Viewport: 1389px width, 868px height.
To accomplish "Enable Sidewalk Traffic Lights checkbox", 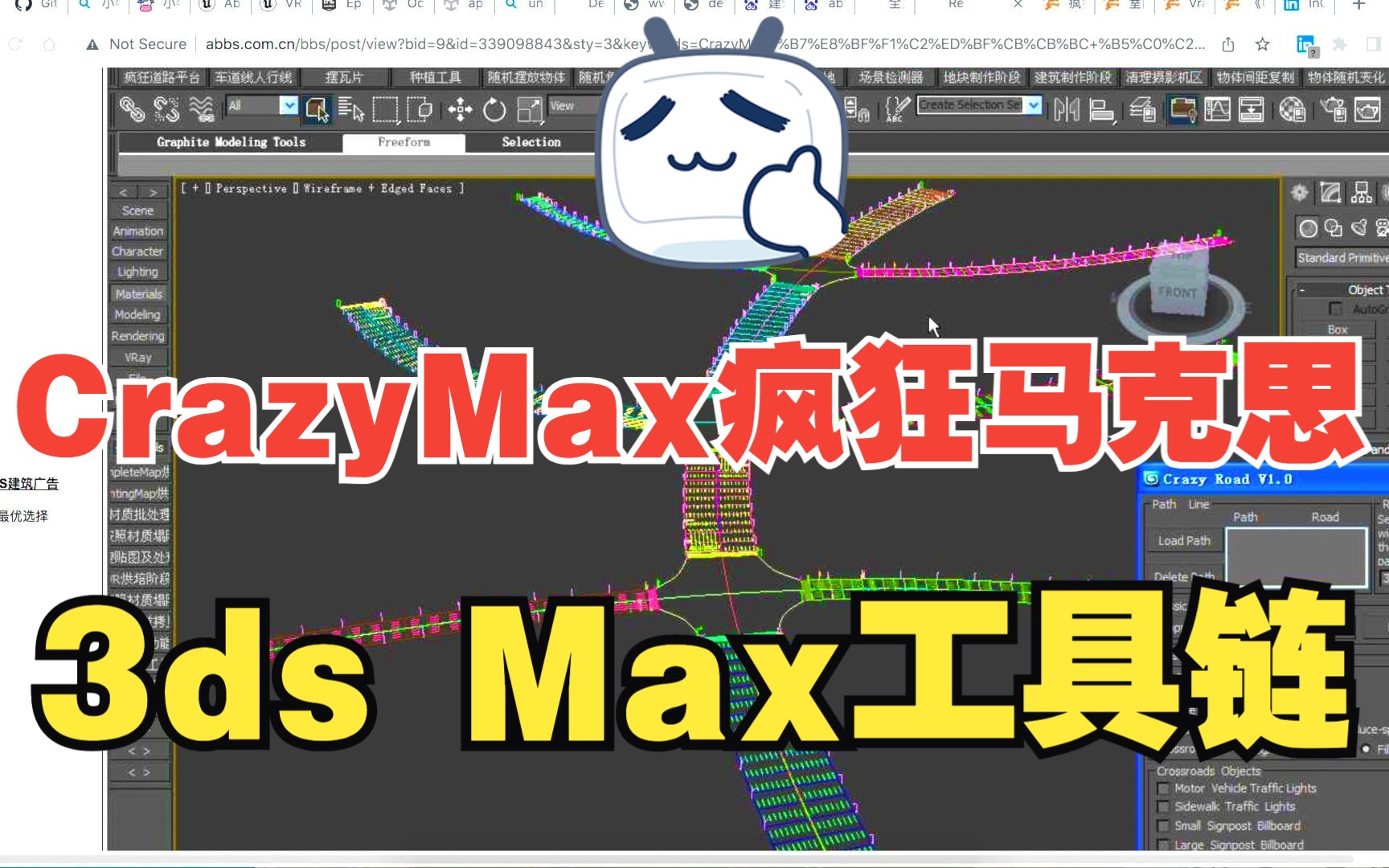I will point(1163,807).
